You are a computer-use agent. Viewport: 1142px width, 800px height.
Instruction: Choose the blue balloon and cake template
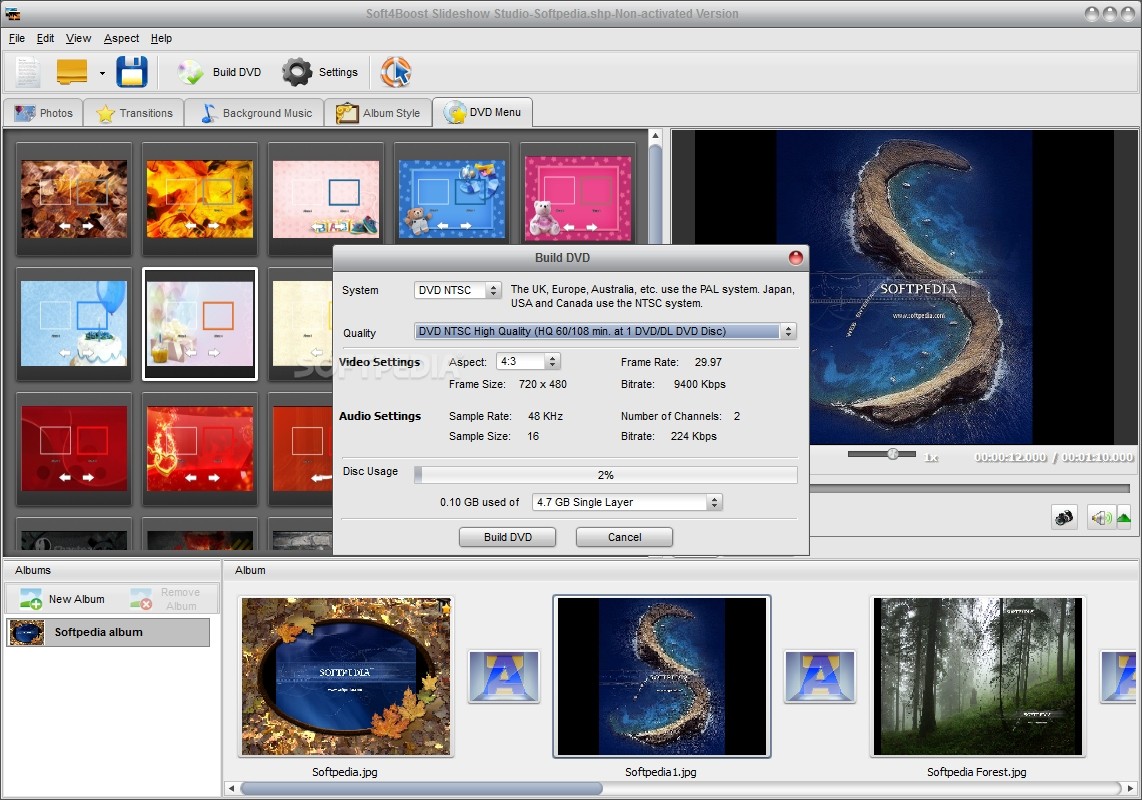(74, 324)
